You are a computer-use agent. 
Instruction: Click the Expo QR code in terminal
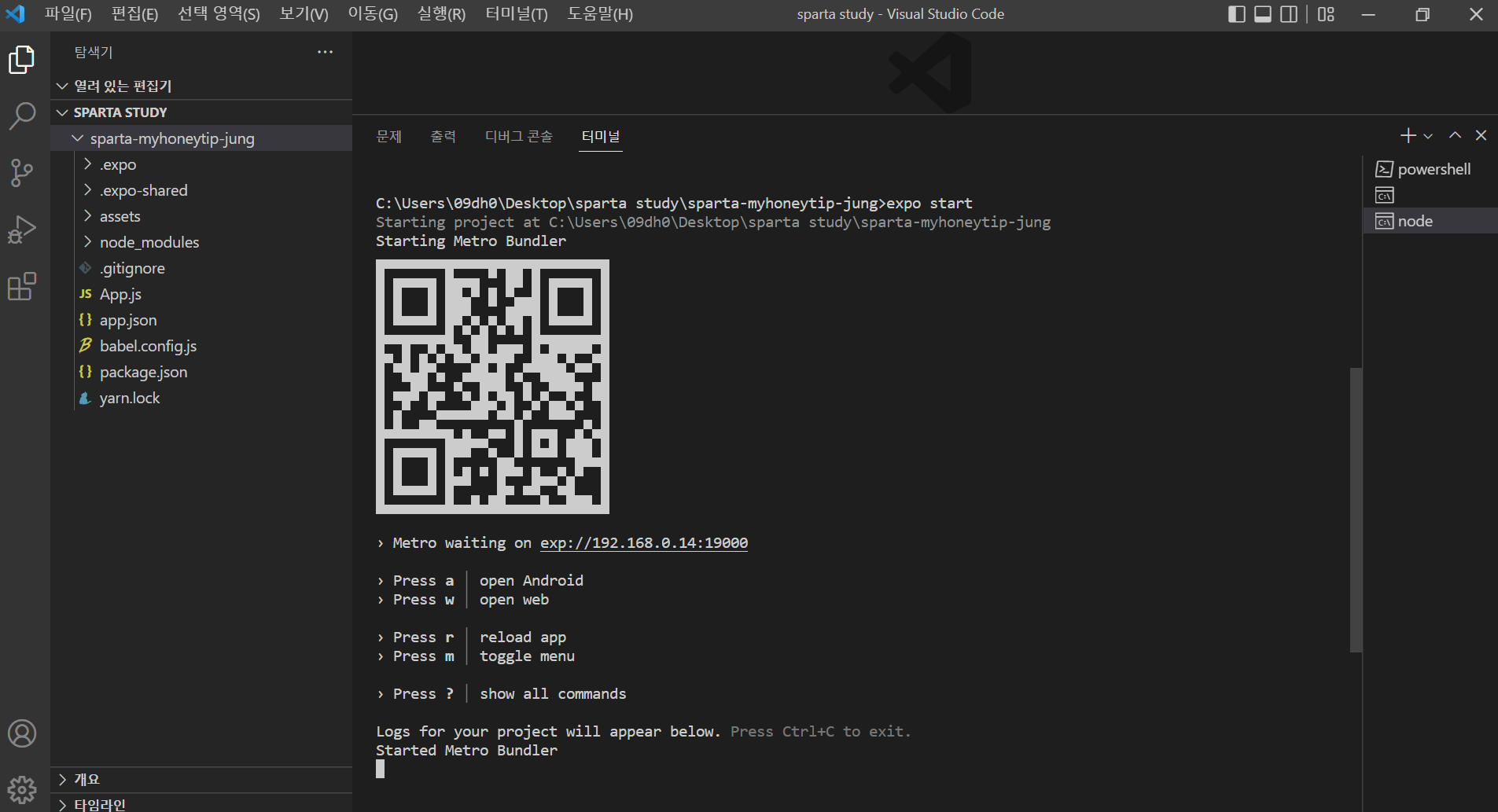pyautogui.click(x=492, y=387)
